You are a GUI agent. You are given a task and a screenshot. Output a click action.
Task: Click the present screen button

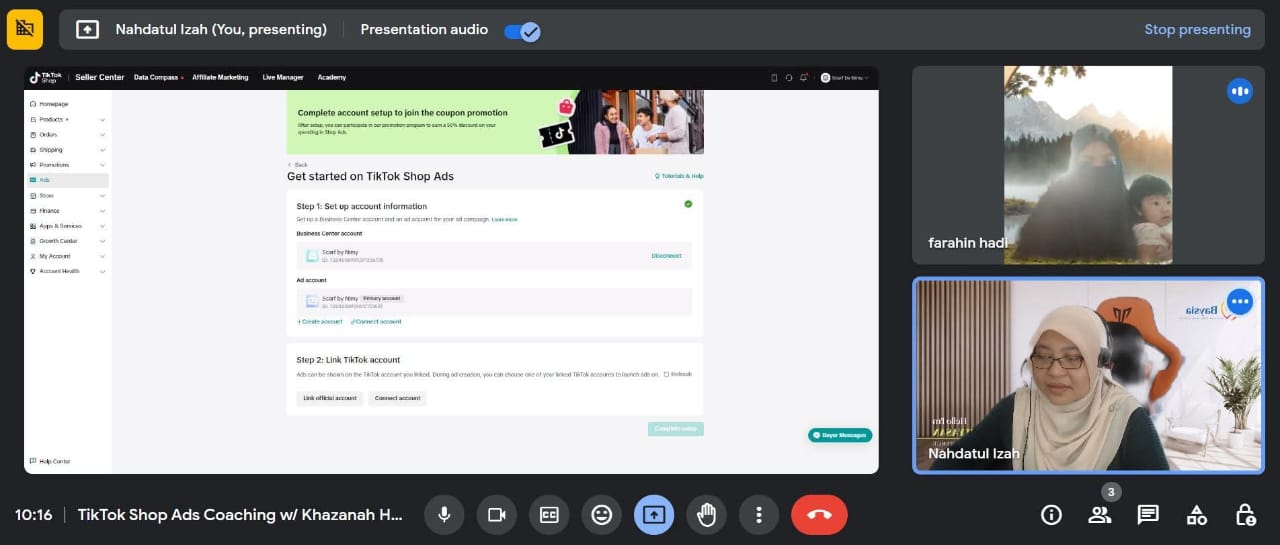tap(654, 515)
